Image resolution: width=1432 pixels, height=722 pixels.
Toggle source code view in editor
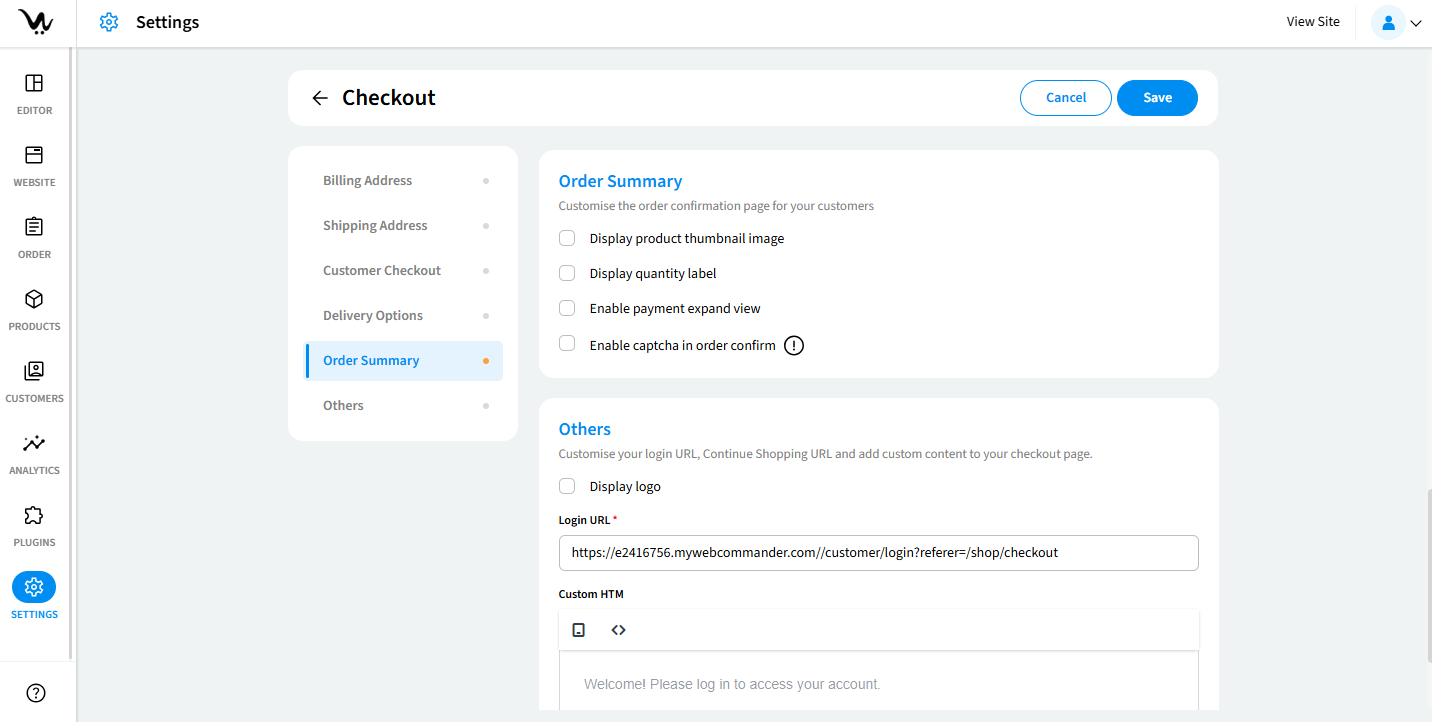(x=618, y=630)
